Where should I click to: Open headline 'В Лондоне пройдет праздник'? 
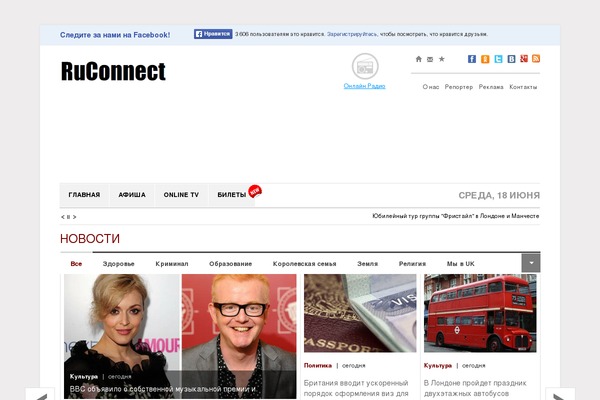point(475,388)
